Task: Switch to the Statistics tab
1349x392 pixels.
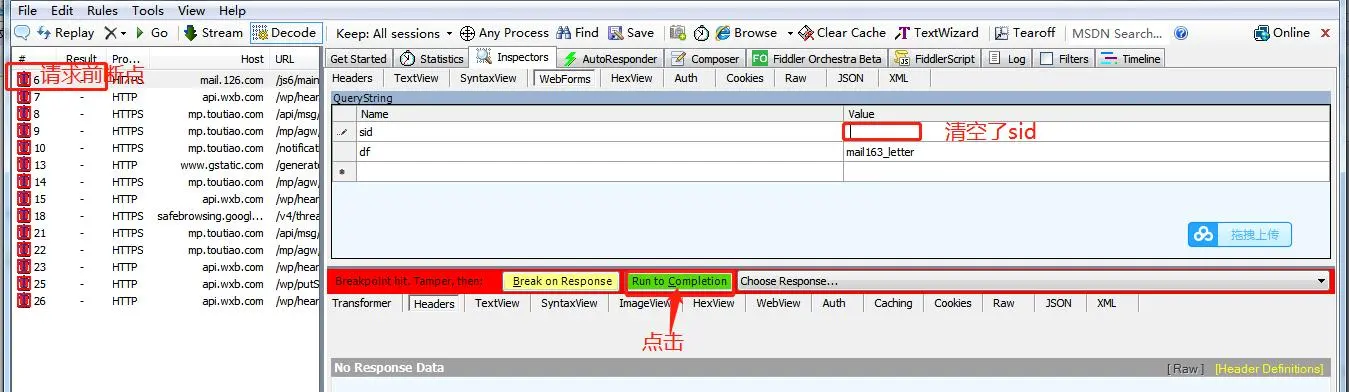Action: pos(432,59)
